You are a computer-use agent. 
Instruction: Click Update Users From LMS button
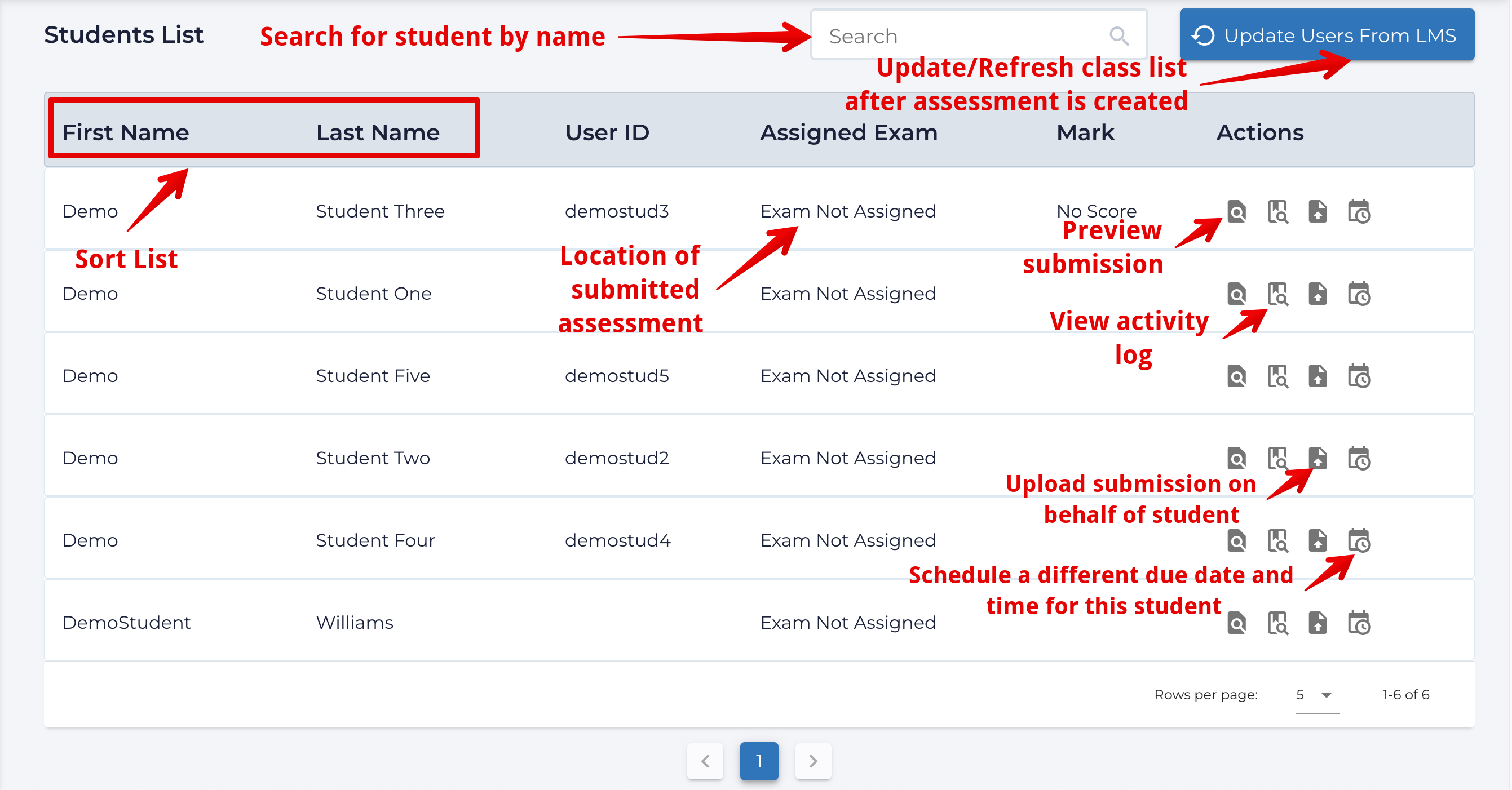[1326, 35]
